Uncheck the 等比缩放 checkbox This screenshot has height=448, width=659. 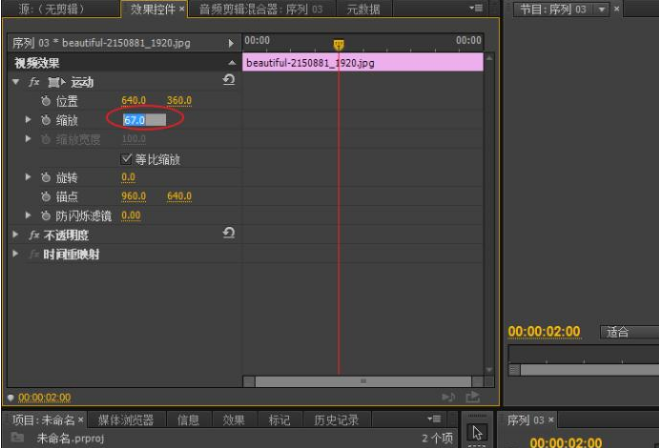[126, 159]
